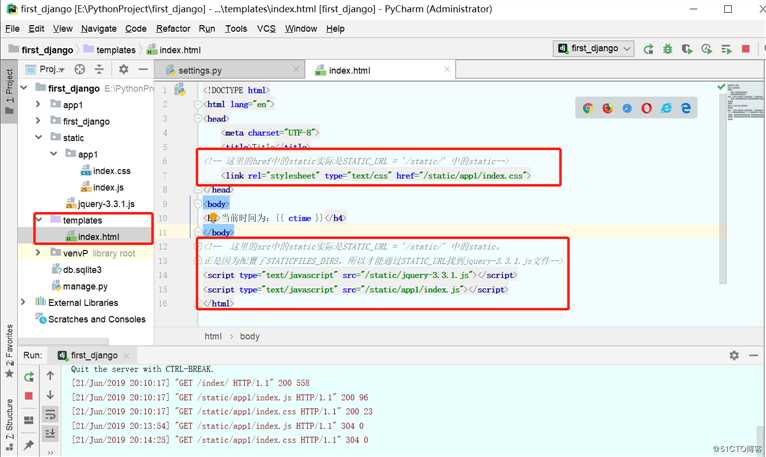Viewport: 766px width, 457px height.
Task: Collapse app1 folder inside static
Action: tap(53, 154)
